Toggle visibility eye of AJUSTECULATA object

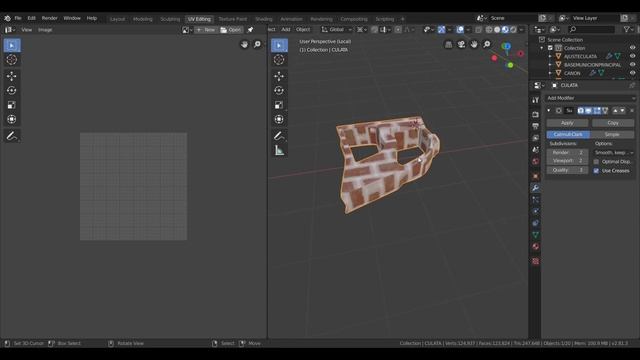click(x=632, y=56)
